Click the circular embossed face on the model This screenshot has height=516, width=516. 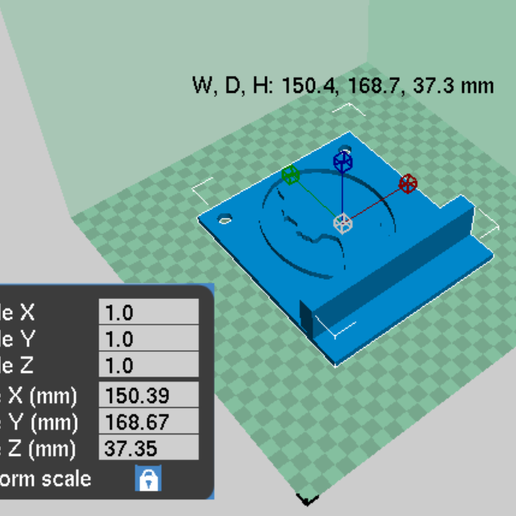point(327,223)
